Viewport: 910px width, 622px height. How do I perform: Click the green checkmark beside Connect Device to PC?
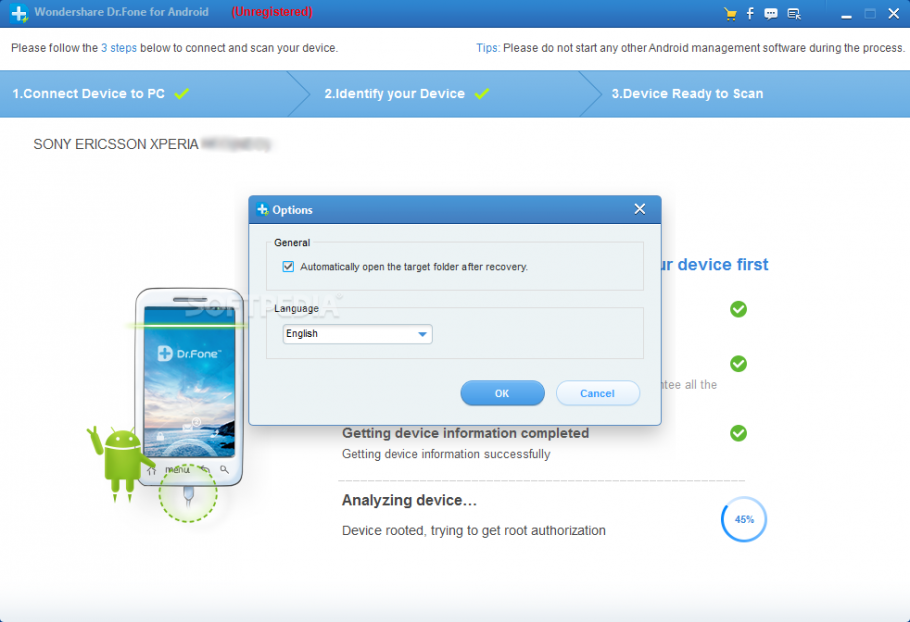pos(182,93)
